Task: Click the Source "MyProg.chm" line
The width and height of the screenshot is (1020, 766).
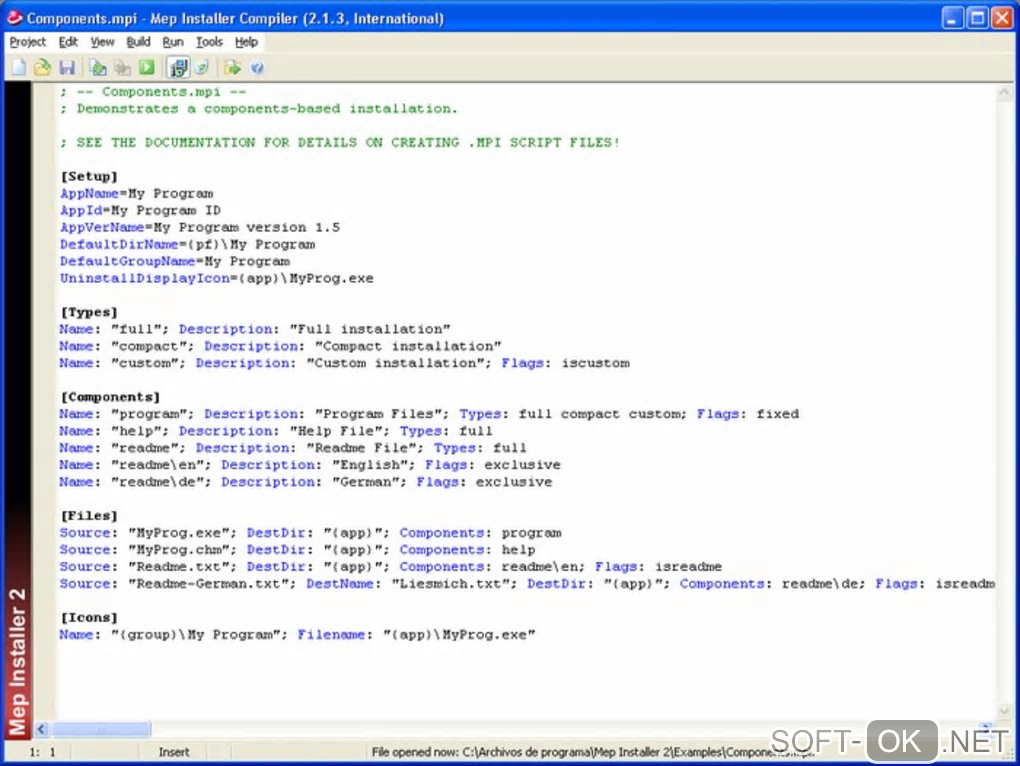Action: coord(297,549)
